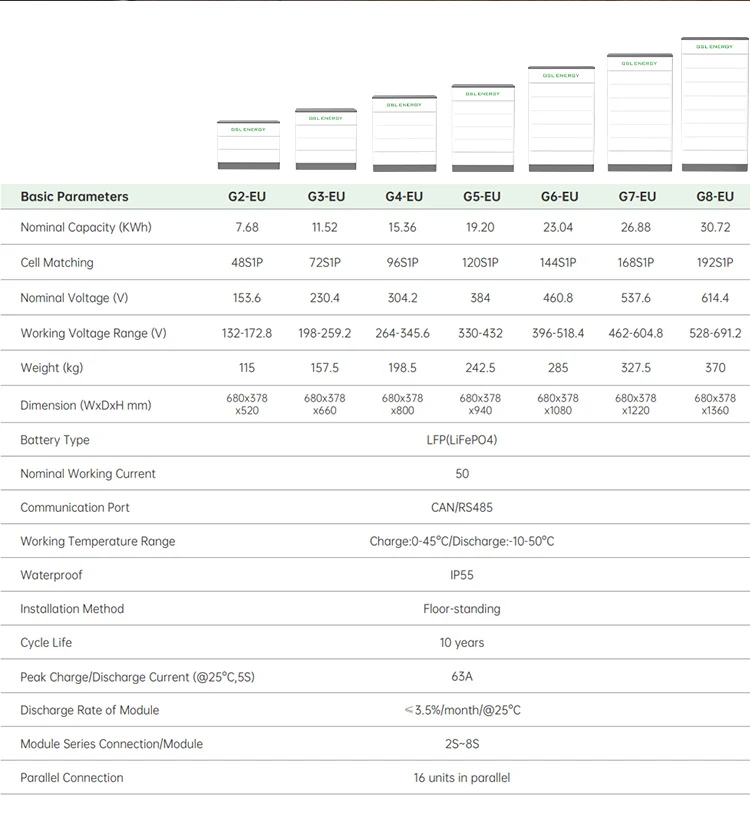Click the G6-EU battery tower picture
750x836 pixels.
[x=561, y=118]
